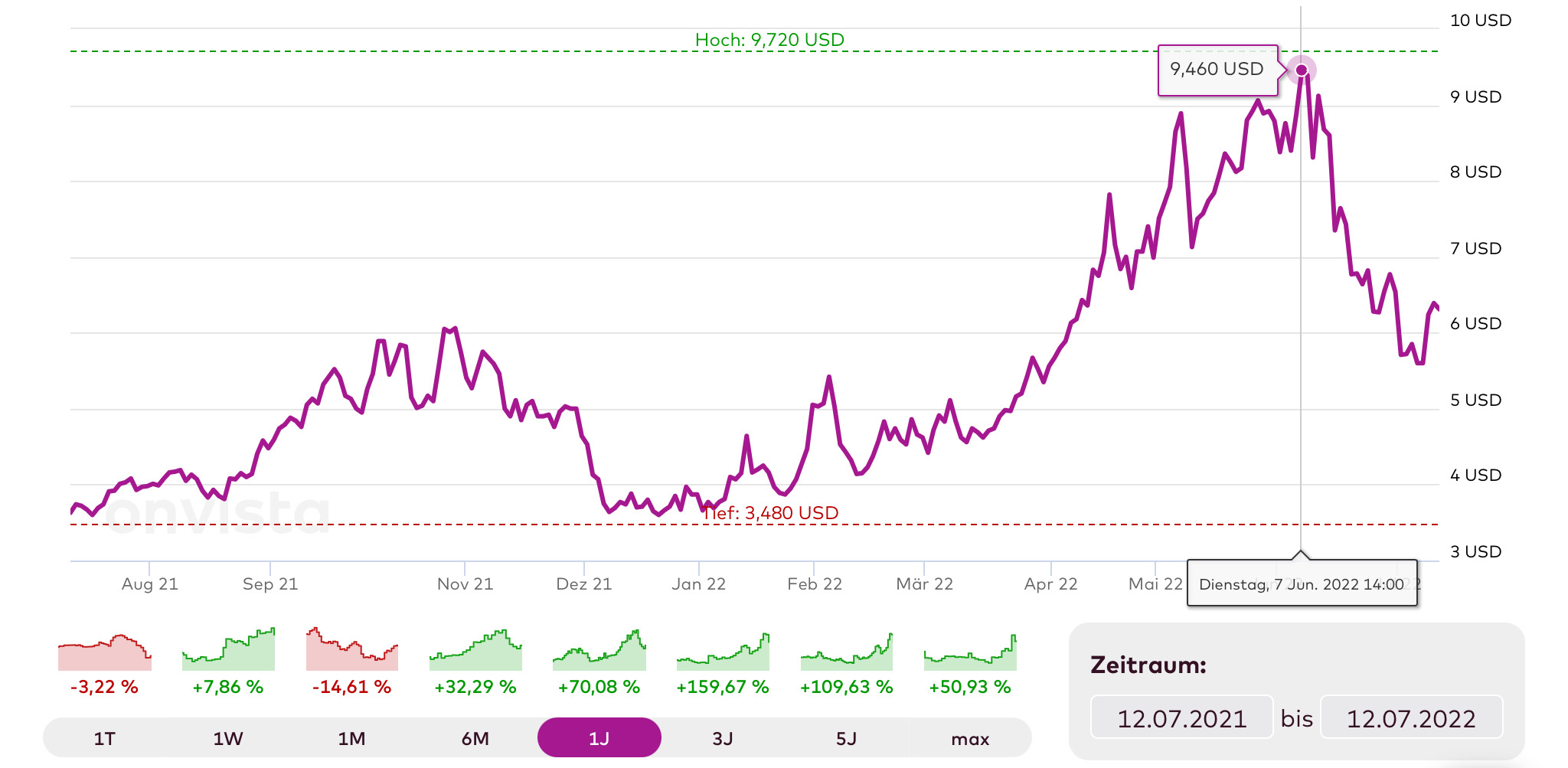The height and width of the screenshot is (768, 1568).
Task: Open the +50,93 % max sparkline
Action: click(x=970, y=652)
